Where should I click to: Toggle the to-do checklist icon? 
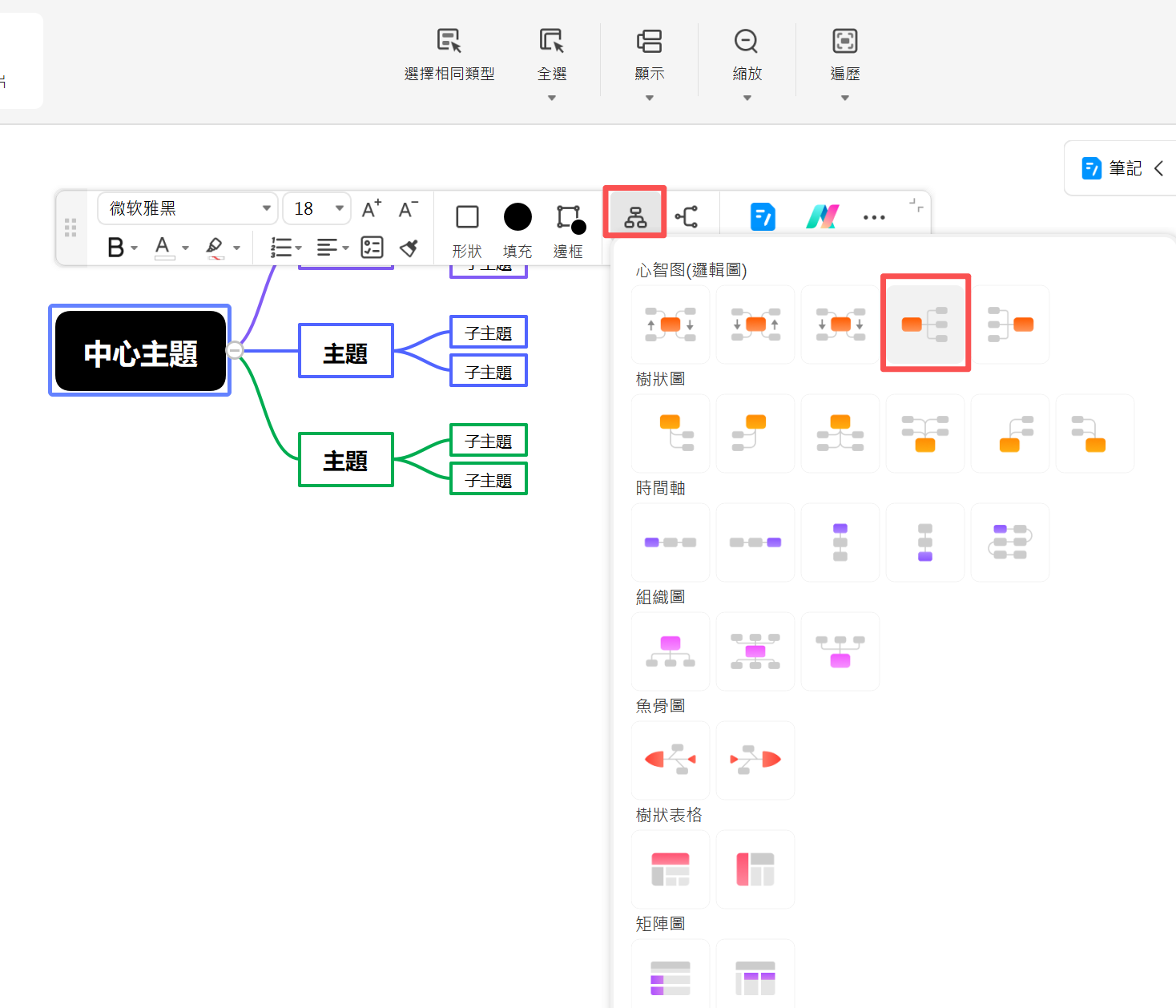(372, 248)
